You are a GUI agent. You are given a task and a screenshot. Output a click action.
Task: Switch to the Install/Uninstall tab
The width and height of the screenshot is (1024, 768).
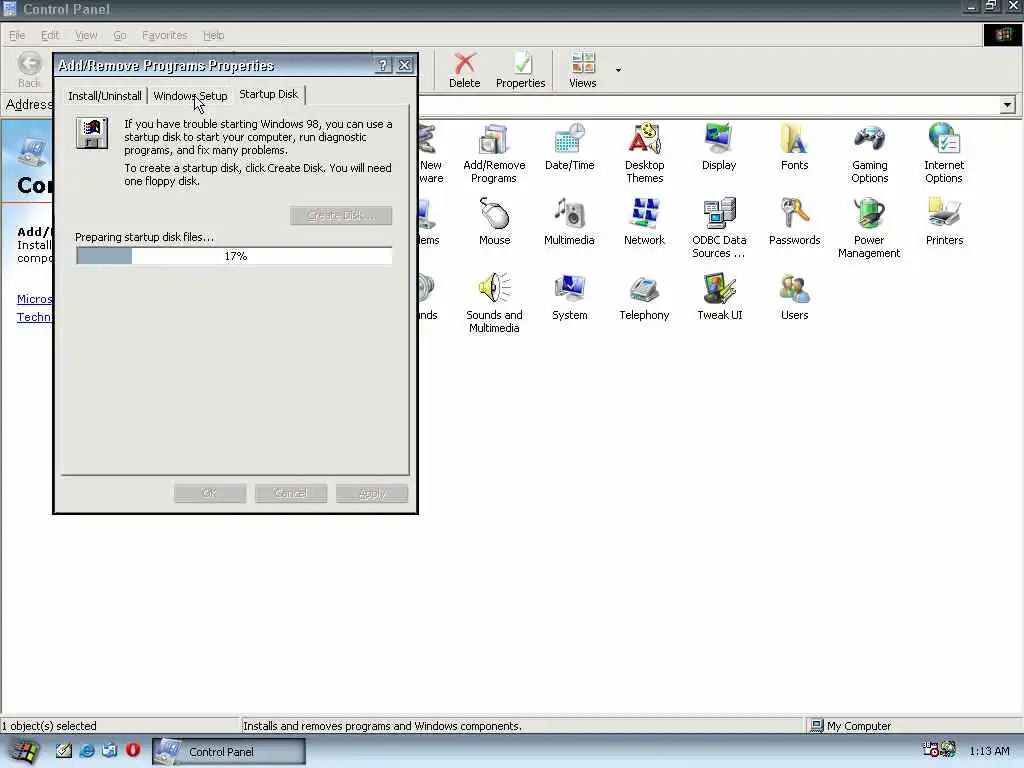(x=104, y=96)
